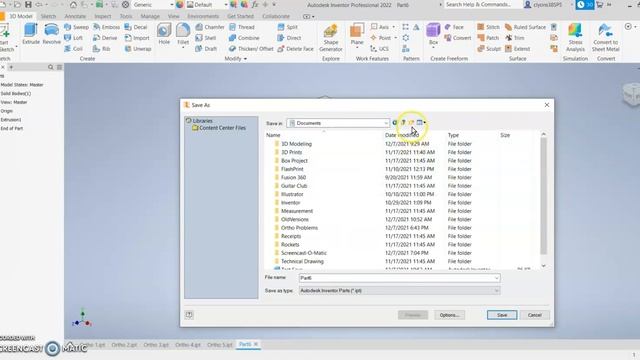
Task: Click the Stitch surface tool
Action: [489, 27]
